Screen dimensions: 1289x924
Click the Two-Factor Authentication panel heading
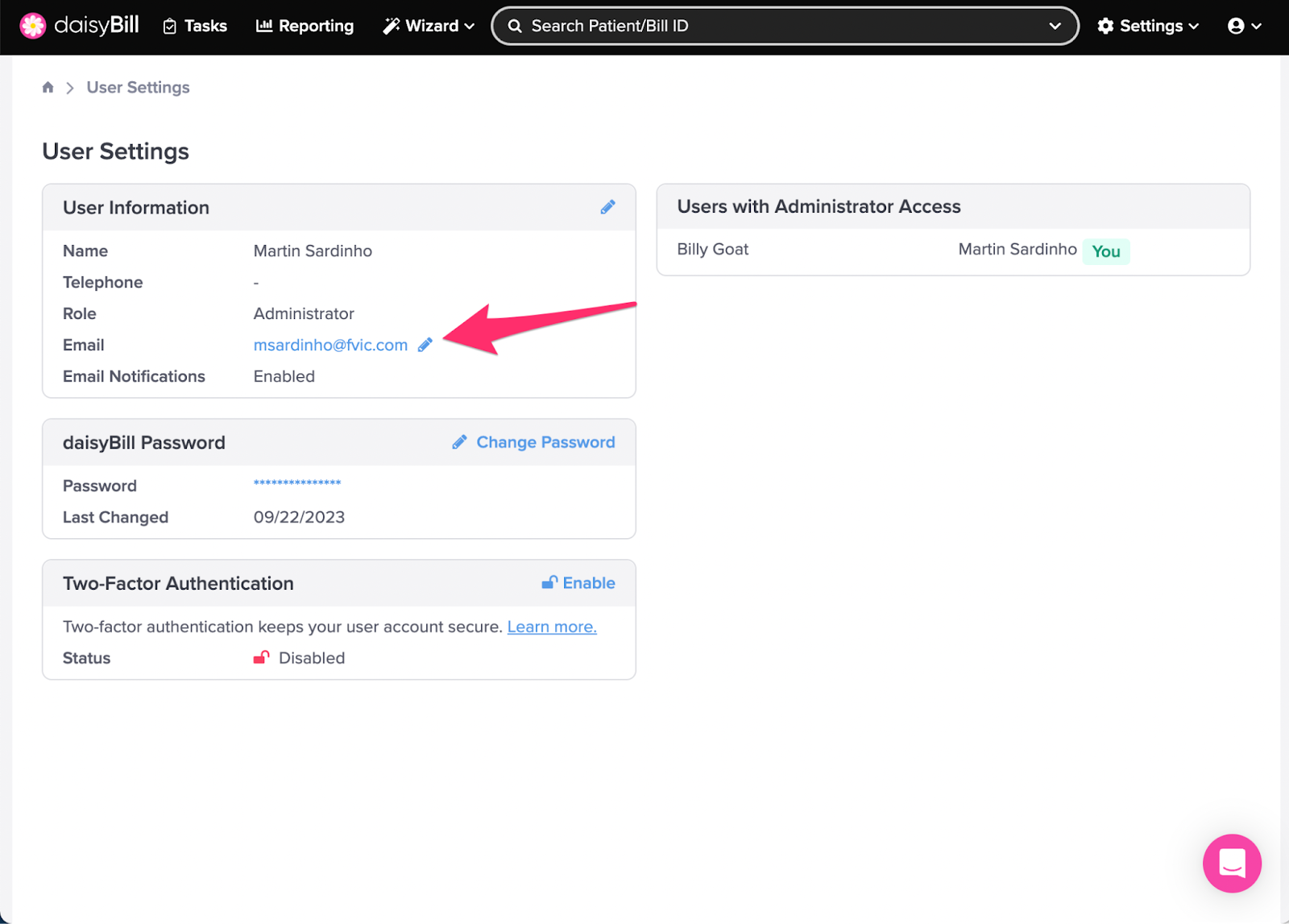click(178, 583)
